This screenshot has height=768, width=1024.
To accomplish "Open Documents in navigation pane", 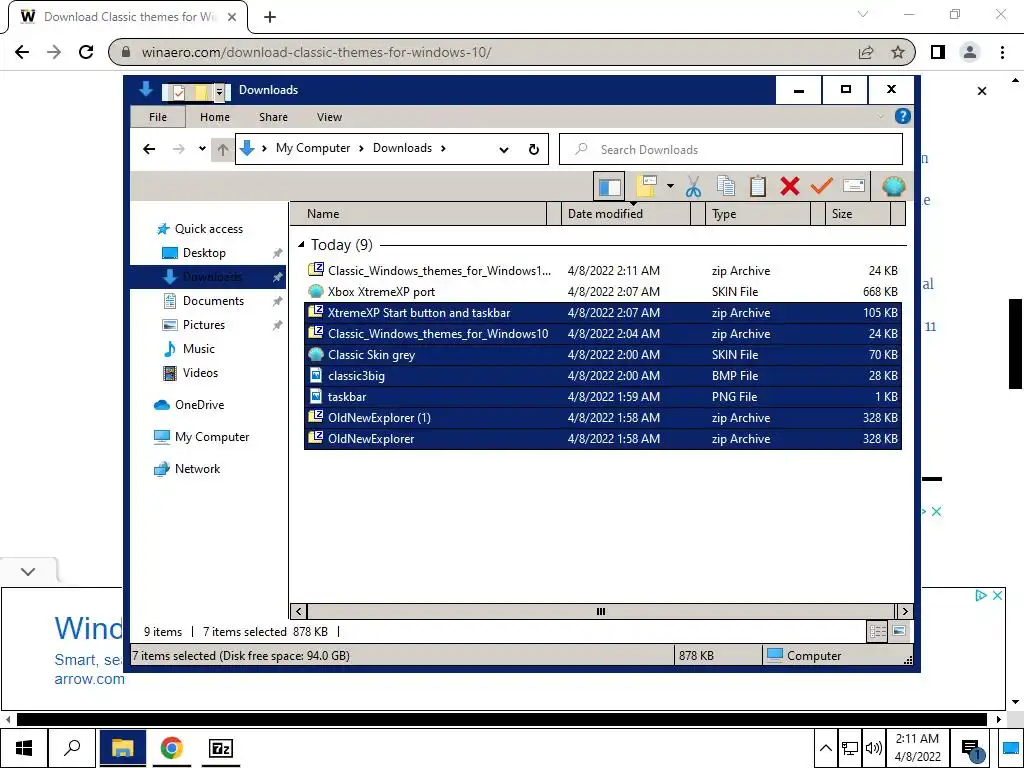I will (x=213, y=300).
